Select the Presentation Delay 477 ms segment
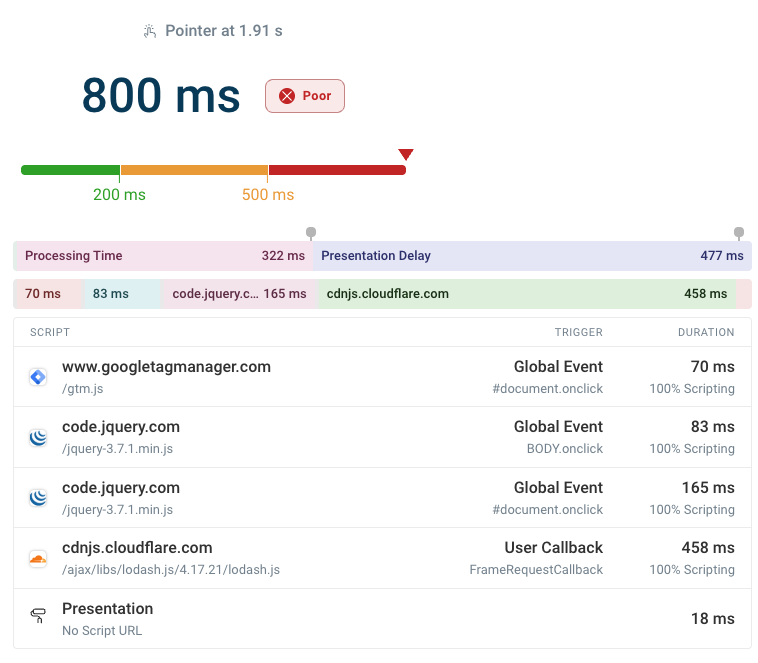The image size is (758, 663). 532,256
